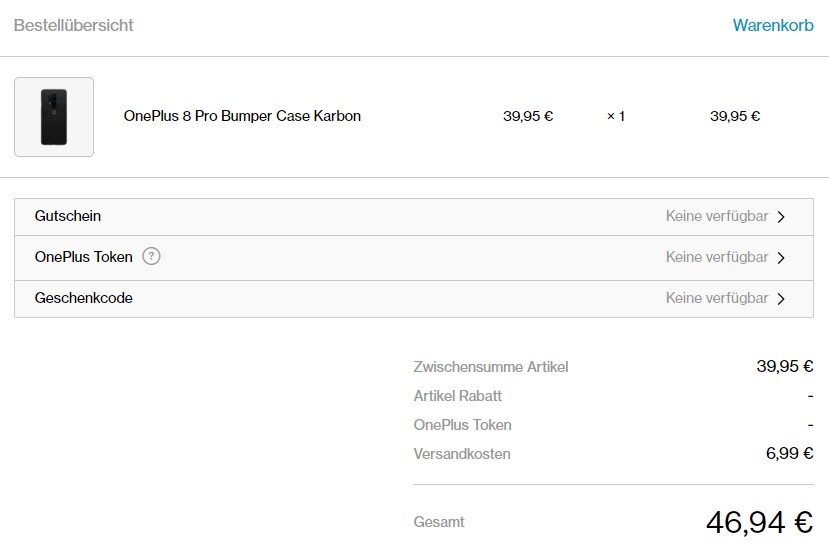The height and width of the screenshot is (554, 829).
Task: Expand the Gutschein chevron arrow
Action: (x=781, y=217)
